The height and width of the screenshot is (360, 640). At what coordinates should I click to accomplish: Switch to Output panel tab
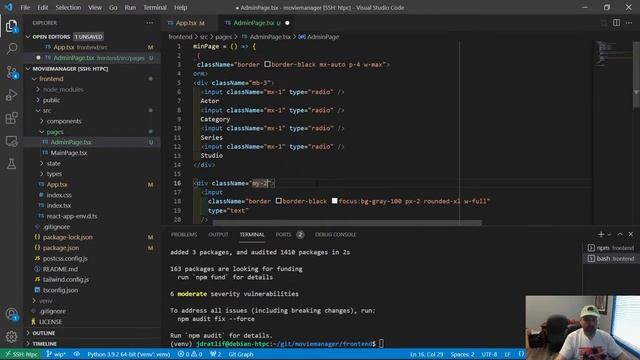218,234
